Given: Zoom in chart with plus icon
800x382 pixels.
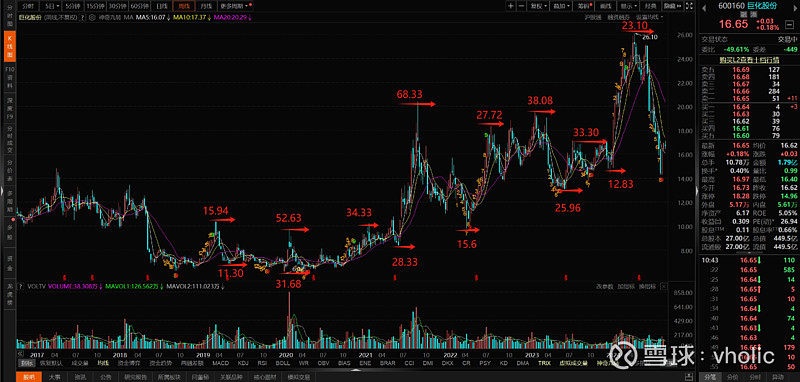Looking at the screenshot, I should pos(511,6).
